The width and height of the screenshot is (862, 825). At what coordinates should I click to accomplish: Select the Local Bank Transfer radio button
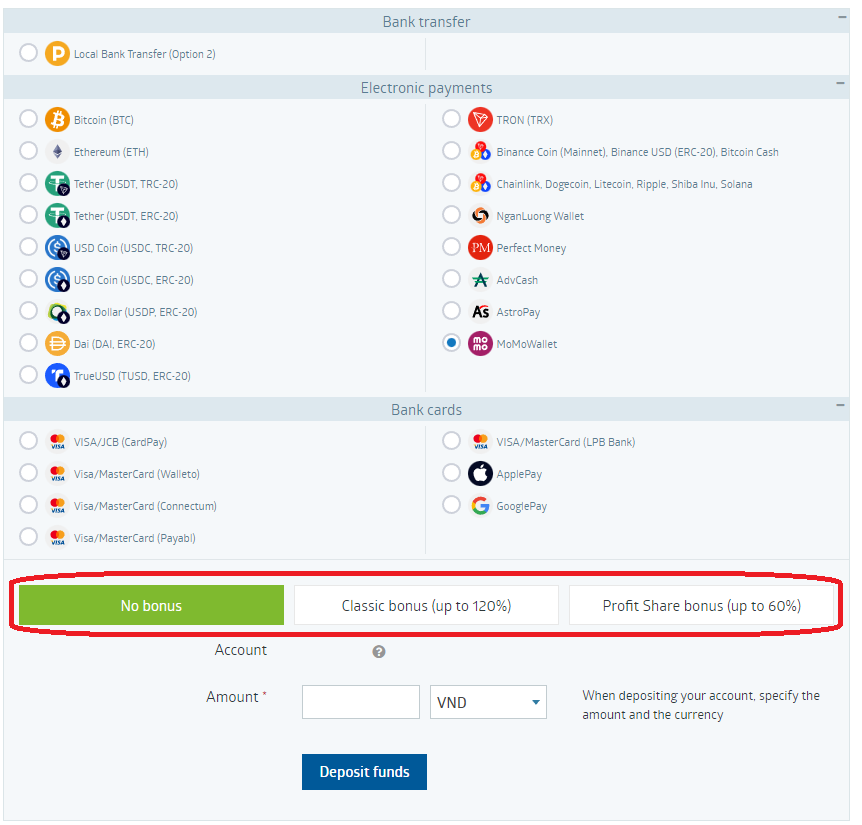[x=28, y=53]
